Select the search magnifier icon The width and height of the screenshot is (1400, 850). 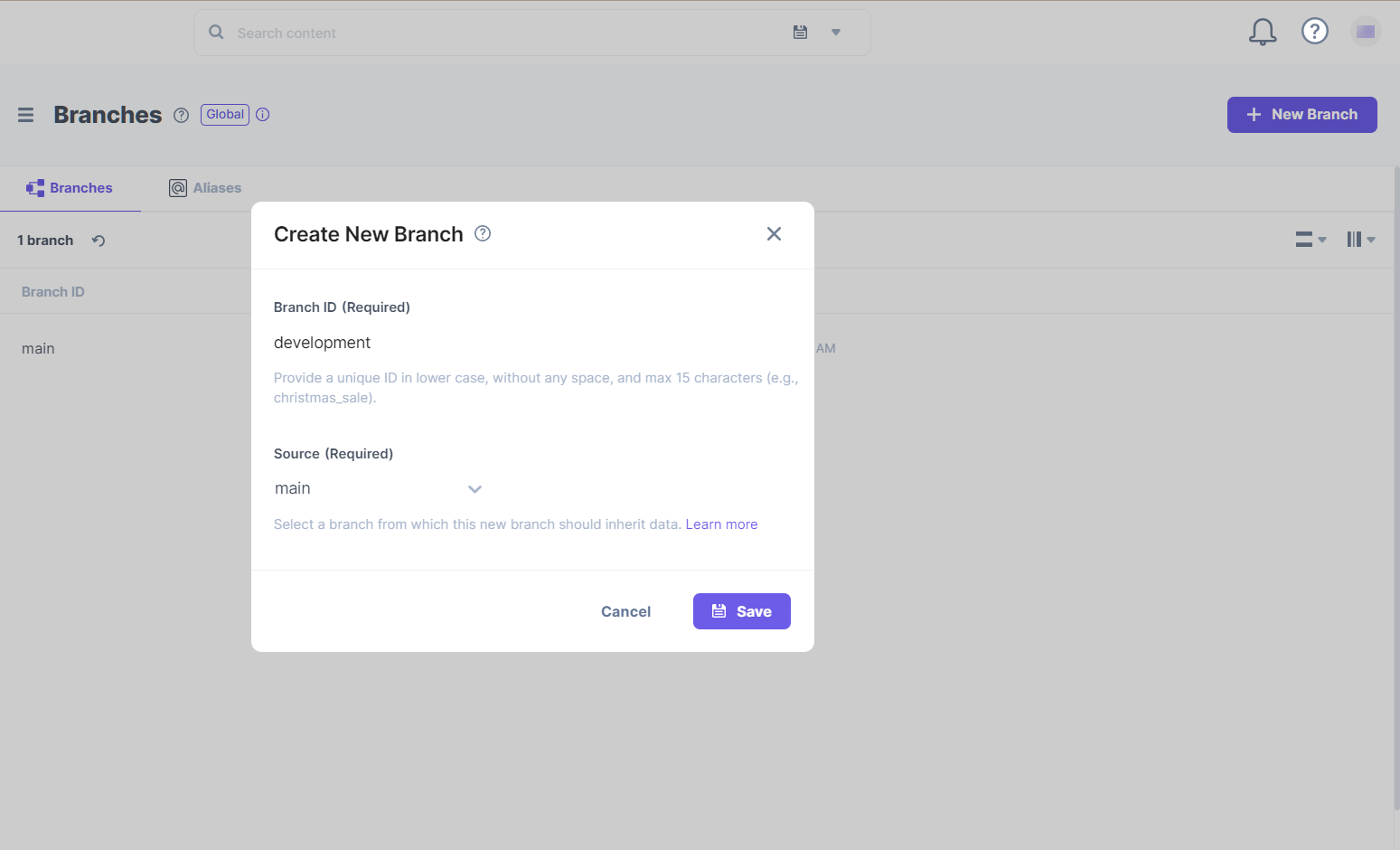(x=216, y=31)
